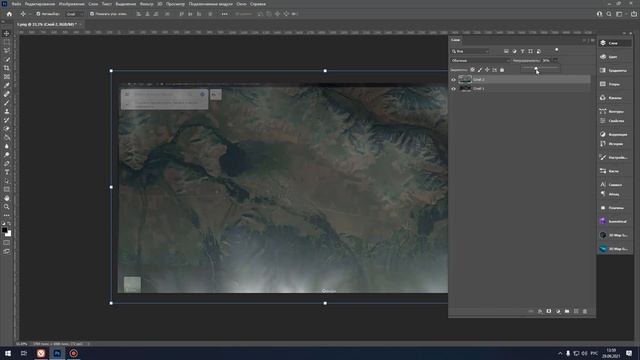This screenshot has width=640, height=360.
Task: Open the История panel button
Action: [615, 144]
